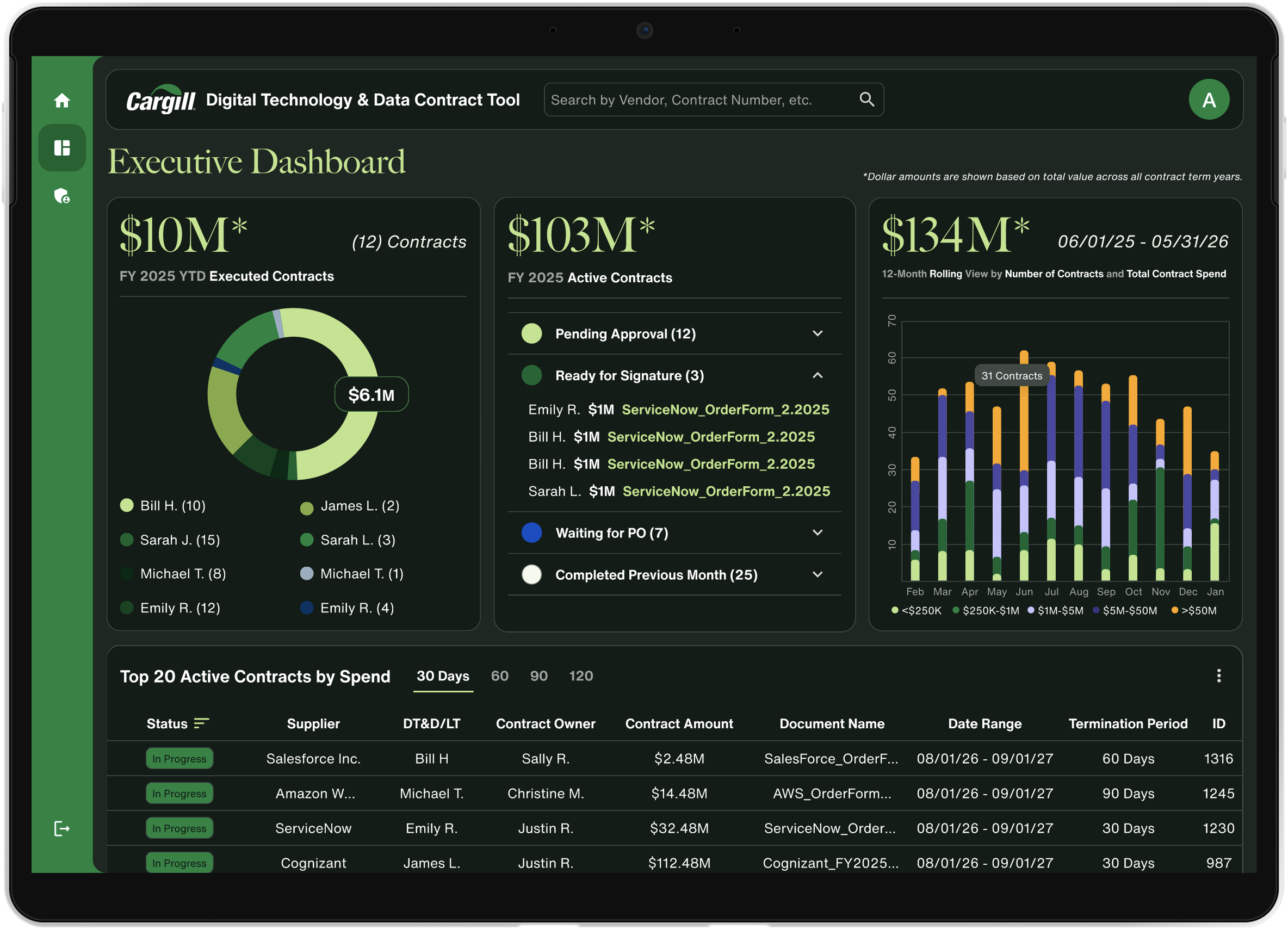Screen dimensions: 1288x929
Task: Toggle the <$250K legend series
Action: (916, 610)
